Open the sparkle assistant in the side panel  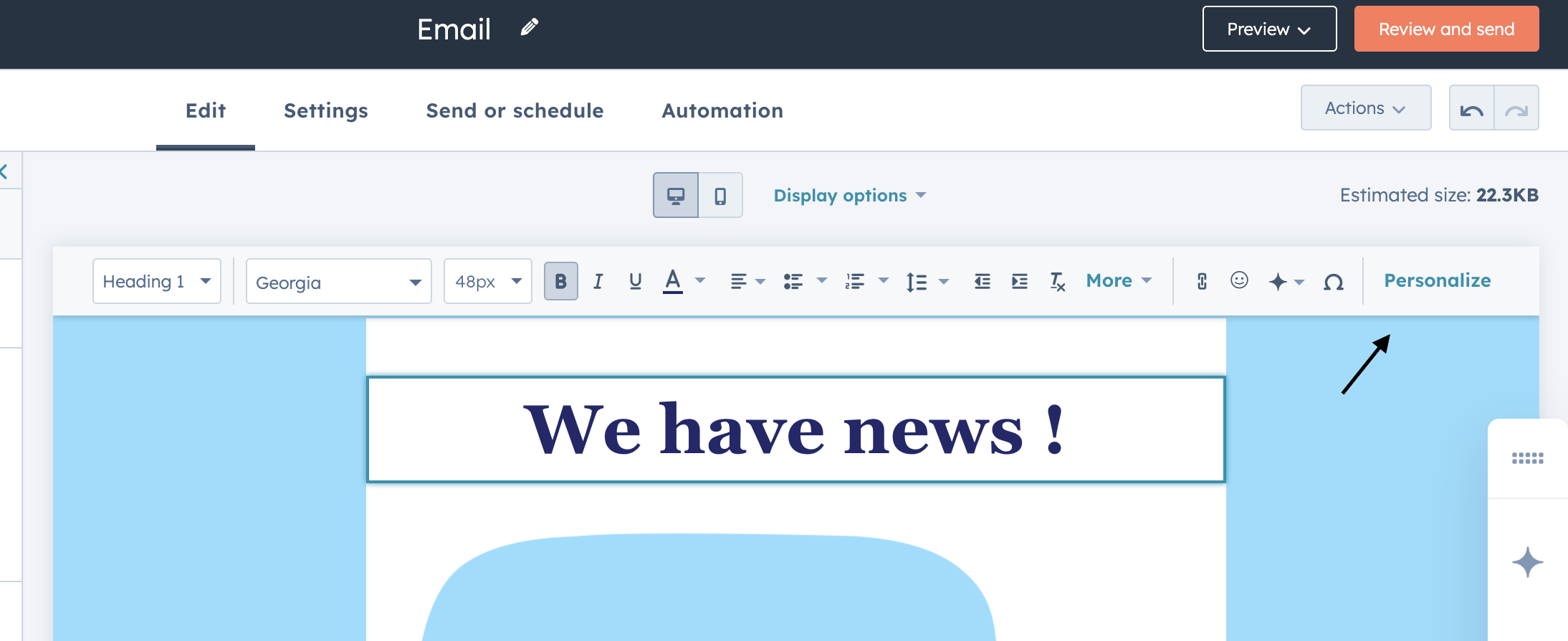(1528, 562)
